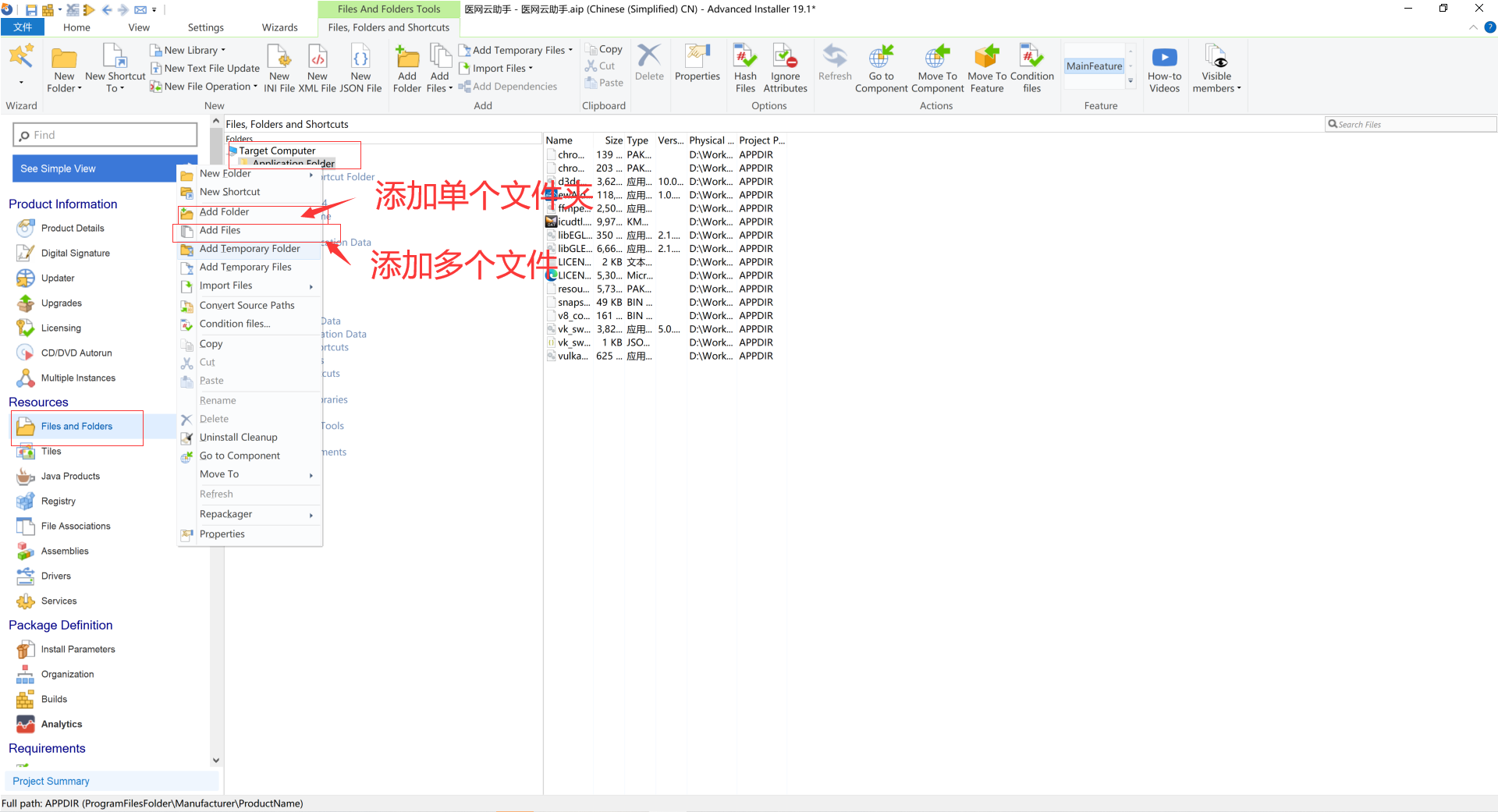Choose Add Temporary Folder menu item
This screenshot has width=1498, height=812.
(x=250, y=249)
